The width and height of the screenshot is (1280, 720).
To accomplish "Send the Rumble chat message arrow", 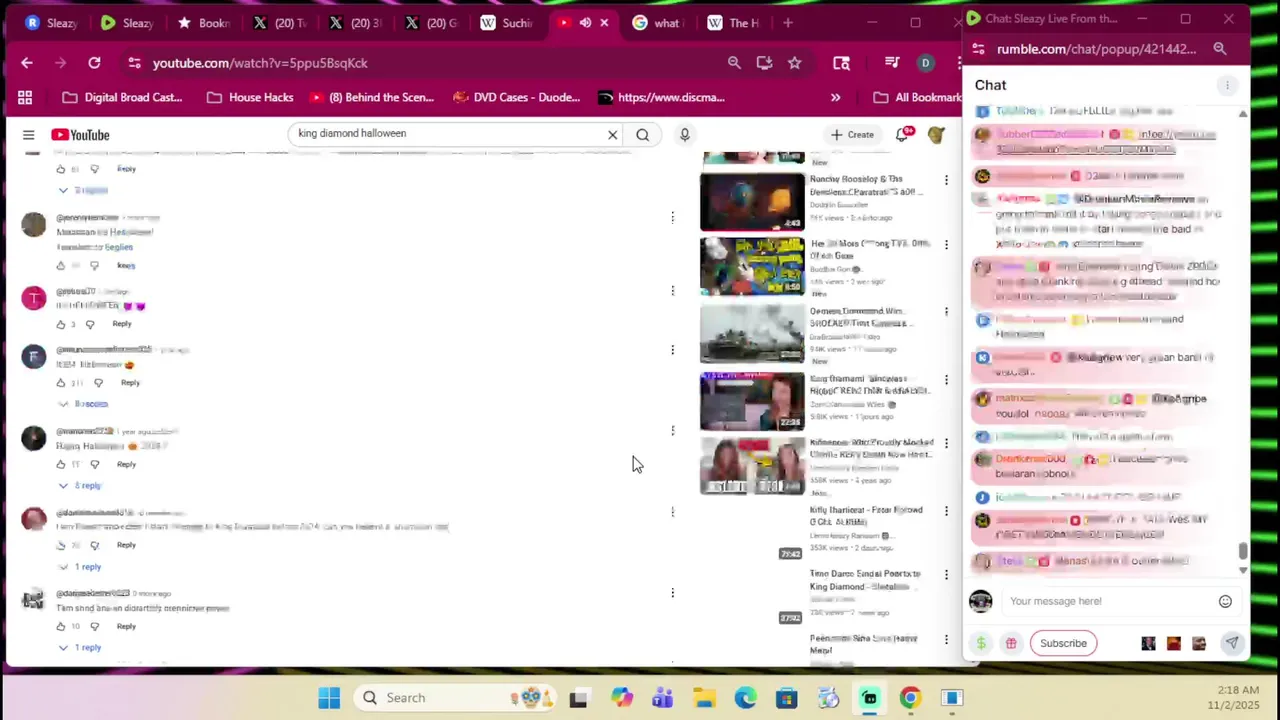I will (x=1232, y=643).
